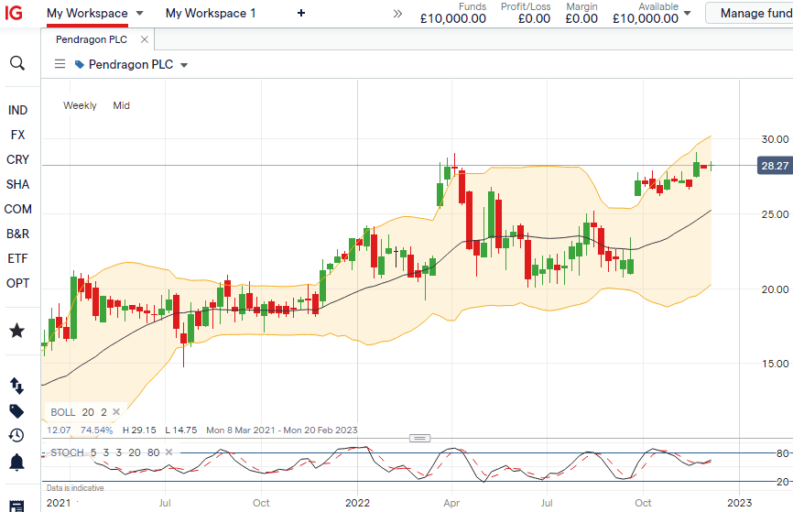This screenshot has height=512, width=793.
Task: Open the CRY crypto menu
Action: [18, 160]
